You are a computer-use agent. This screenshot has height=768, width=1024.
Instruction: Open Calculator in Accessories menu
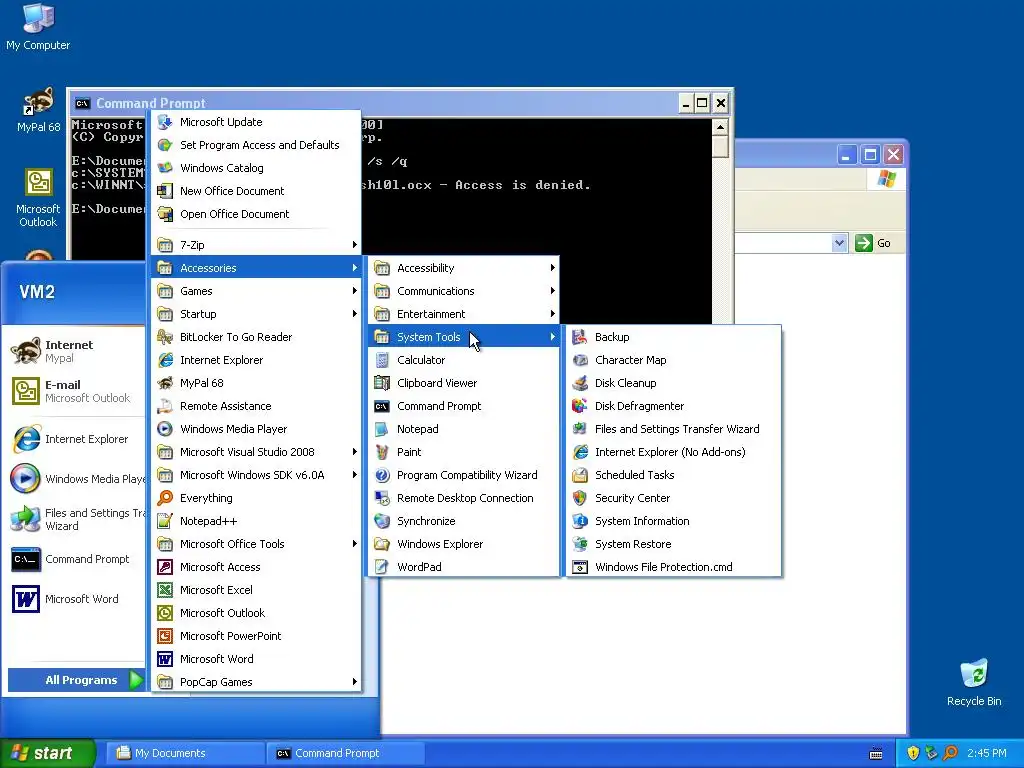(464, 360)
